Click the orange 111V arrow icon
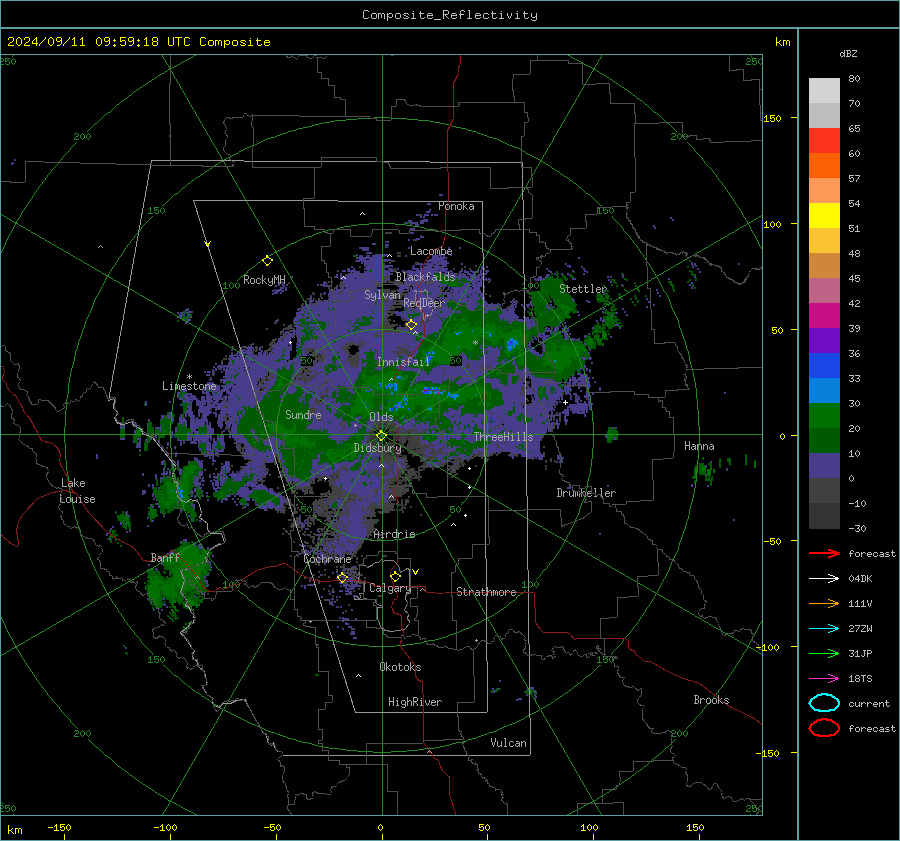The height and width of the screenshot is (841, 900). pyautogui.click(x=824, y=603)
